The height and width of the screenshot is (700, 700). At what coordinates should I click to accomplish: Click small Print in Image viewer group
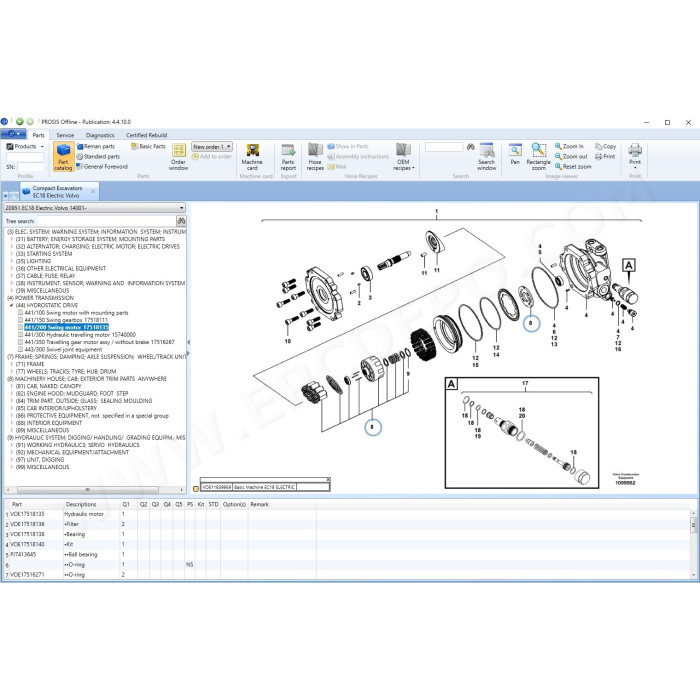coord(605,157)
